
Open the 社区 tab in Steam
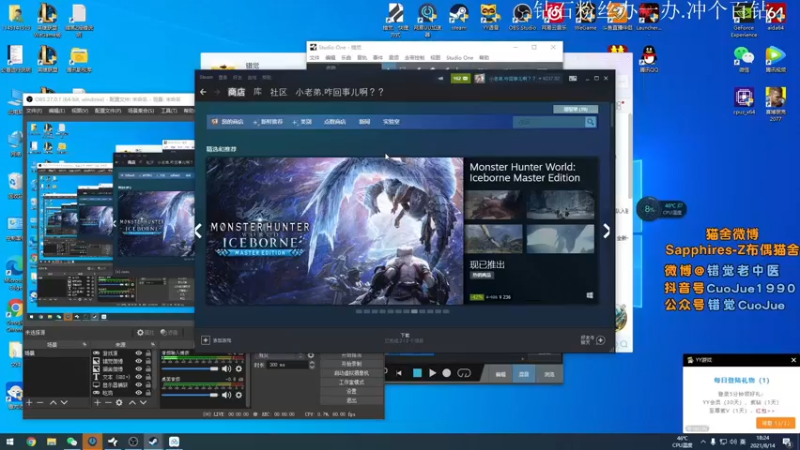point(278,92)
